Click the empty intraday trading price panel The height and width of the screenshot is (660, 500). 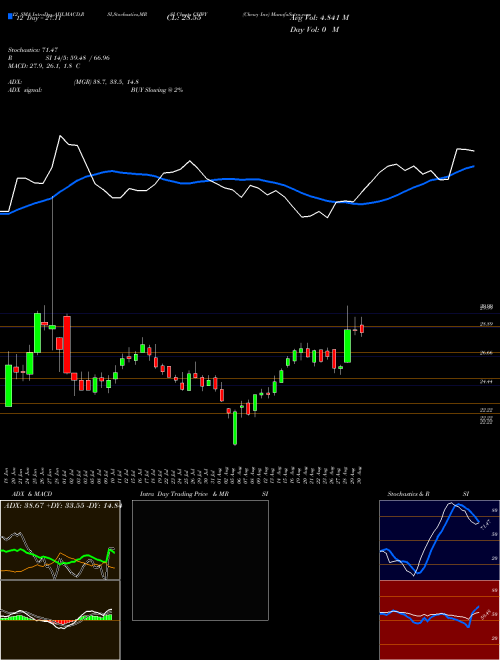click(x=200, y=560)
